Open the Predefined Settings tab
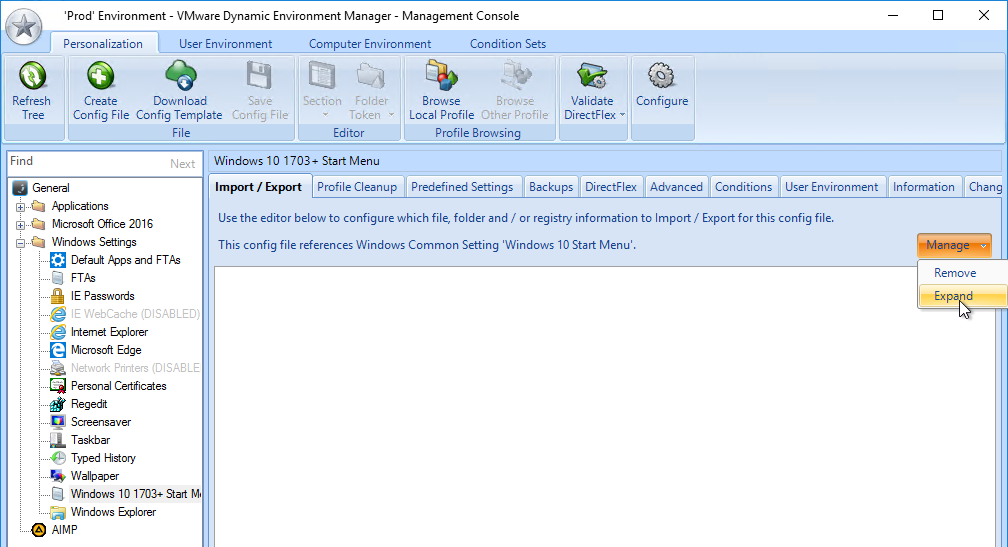Image resolution: width=1008 pixels, height=547 pixels. pos(462,186)
